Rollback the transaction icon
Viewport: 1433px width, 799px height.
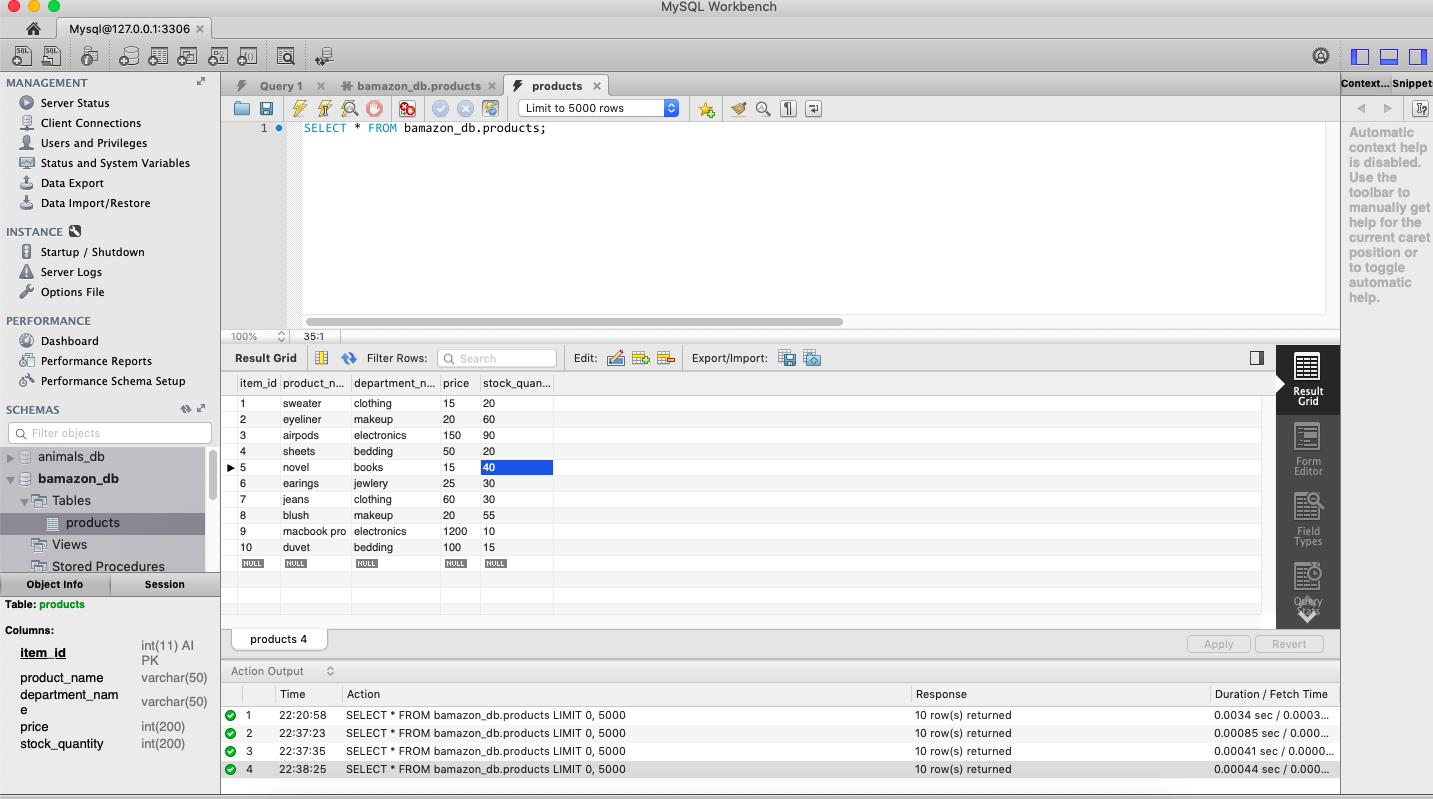[465, 108]
